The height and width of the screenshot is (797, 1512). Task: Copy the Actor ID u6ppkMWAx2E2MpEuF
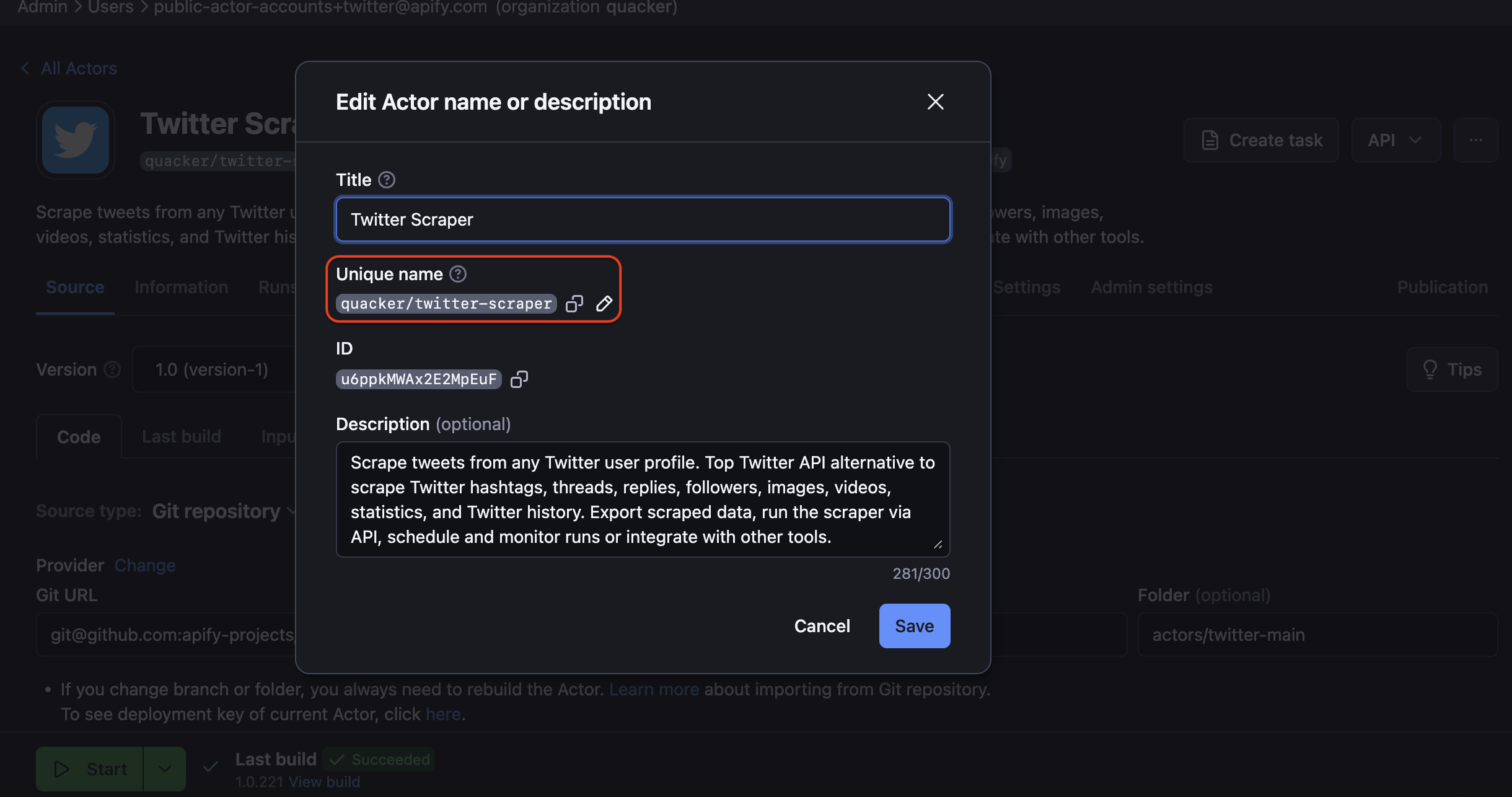pos(519,379)
